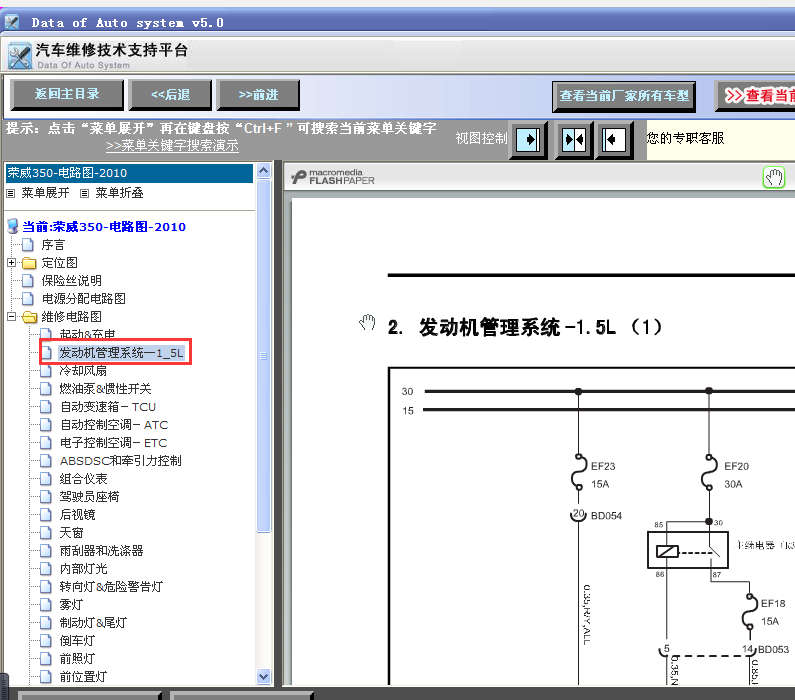Open 后视镜 diagram

pyautogui.click(x=78, y=514)
